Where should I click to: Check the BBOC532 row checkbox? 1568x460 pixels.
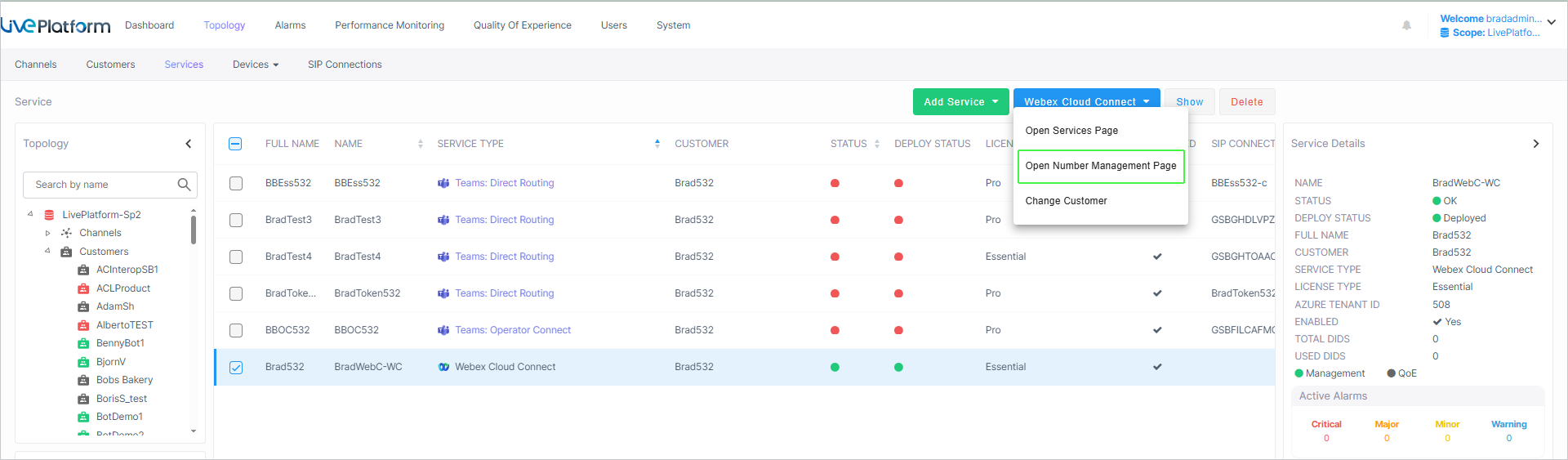236,330
